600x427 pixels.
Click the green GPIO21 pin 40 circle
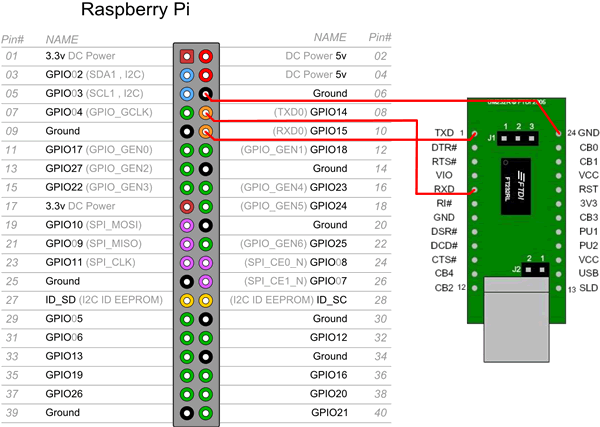(206, 412)
